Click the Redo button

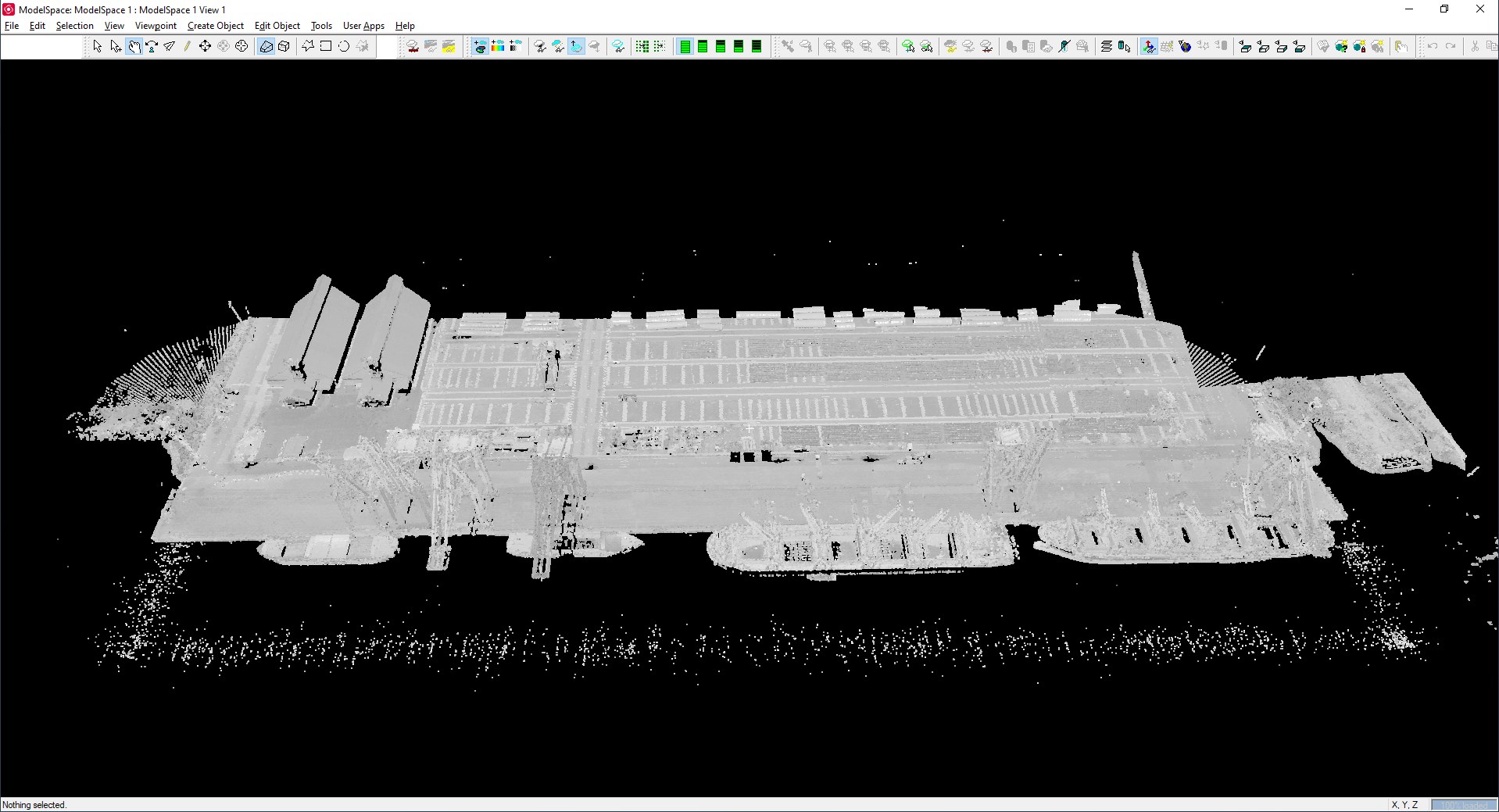[1451, 46]
